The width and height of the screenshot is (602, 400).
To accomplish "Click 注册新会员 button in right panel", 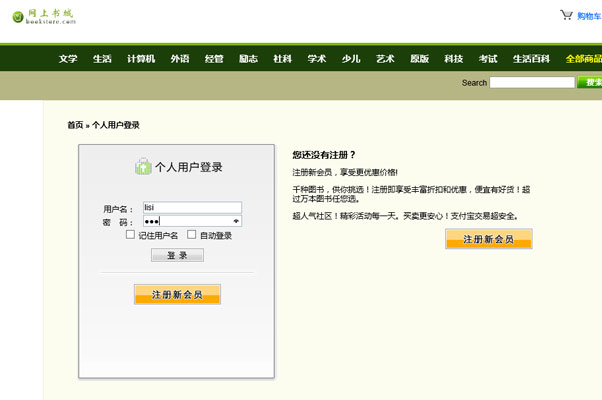I will 488,240.
